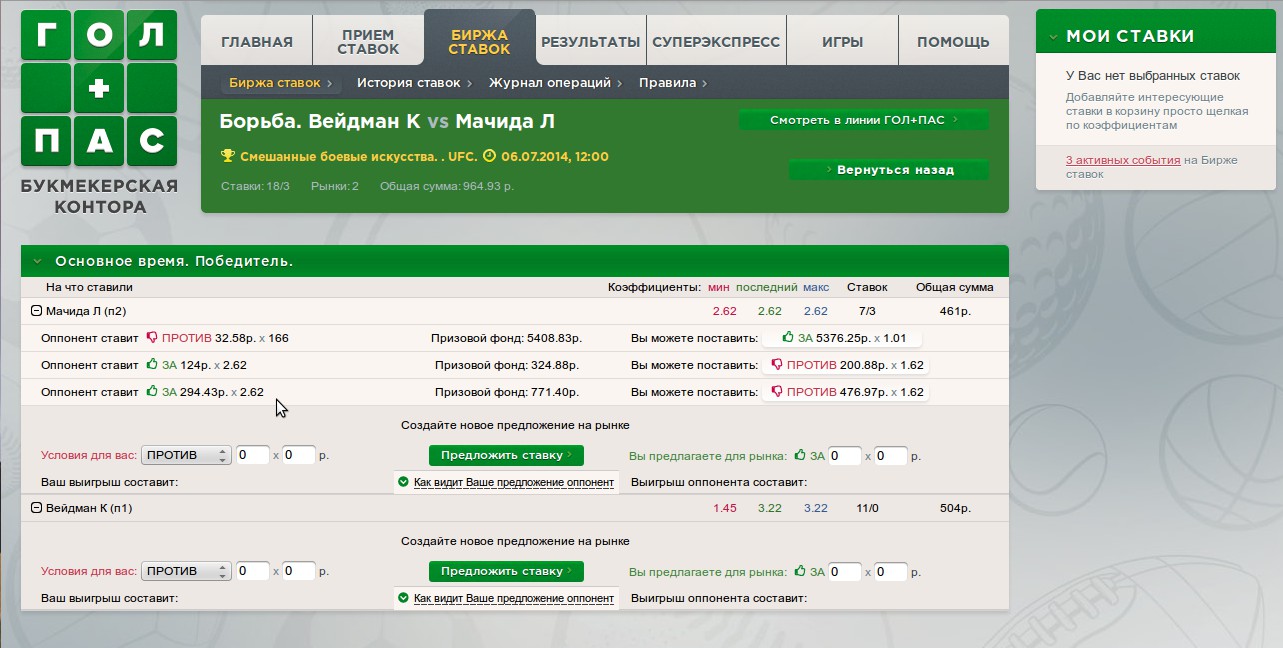Click the 461р. total sum value

pyautogui.click(x=955, y=311)
